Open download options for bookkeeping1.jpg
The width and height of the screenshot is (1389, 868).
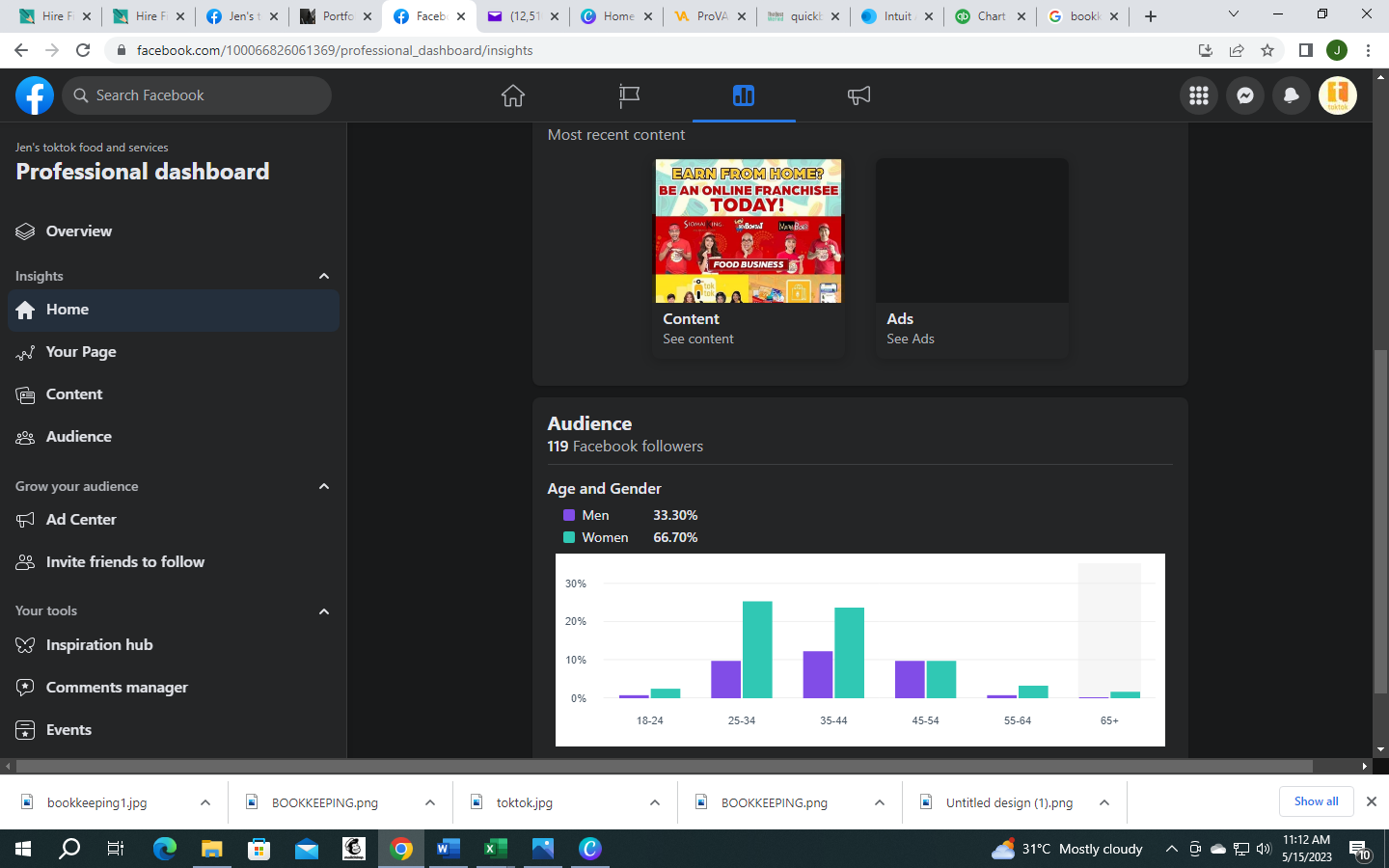tap(205, 802)
